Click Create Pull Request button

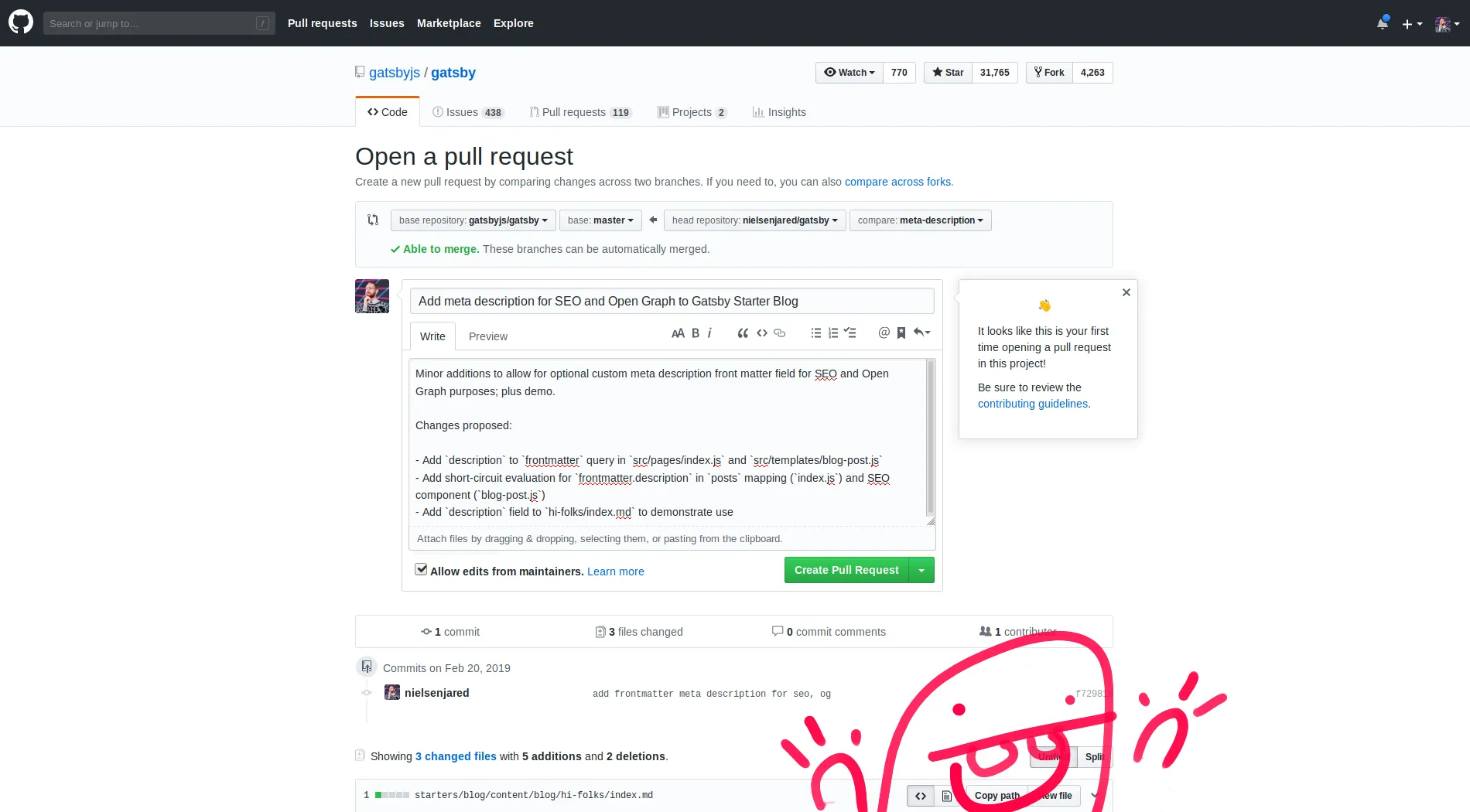pyautogui.click(x=846, y=570)
